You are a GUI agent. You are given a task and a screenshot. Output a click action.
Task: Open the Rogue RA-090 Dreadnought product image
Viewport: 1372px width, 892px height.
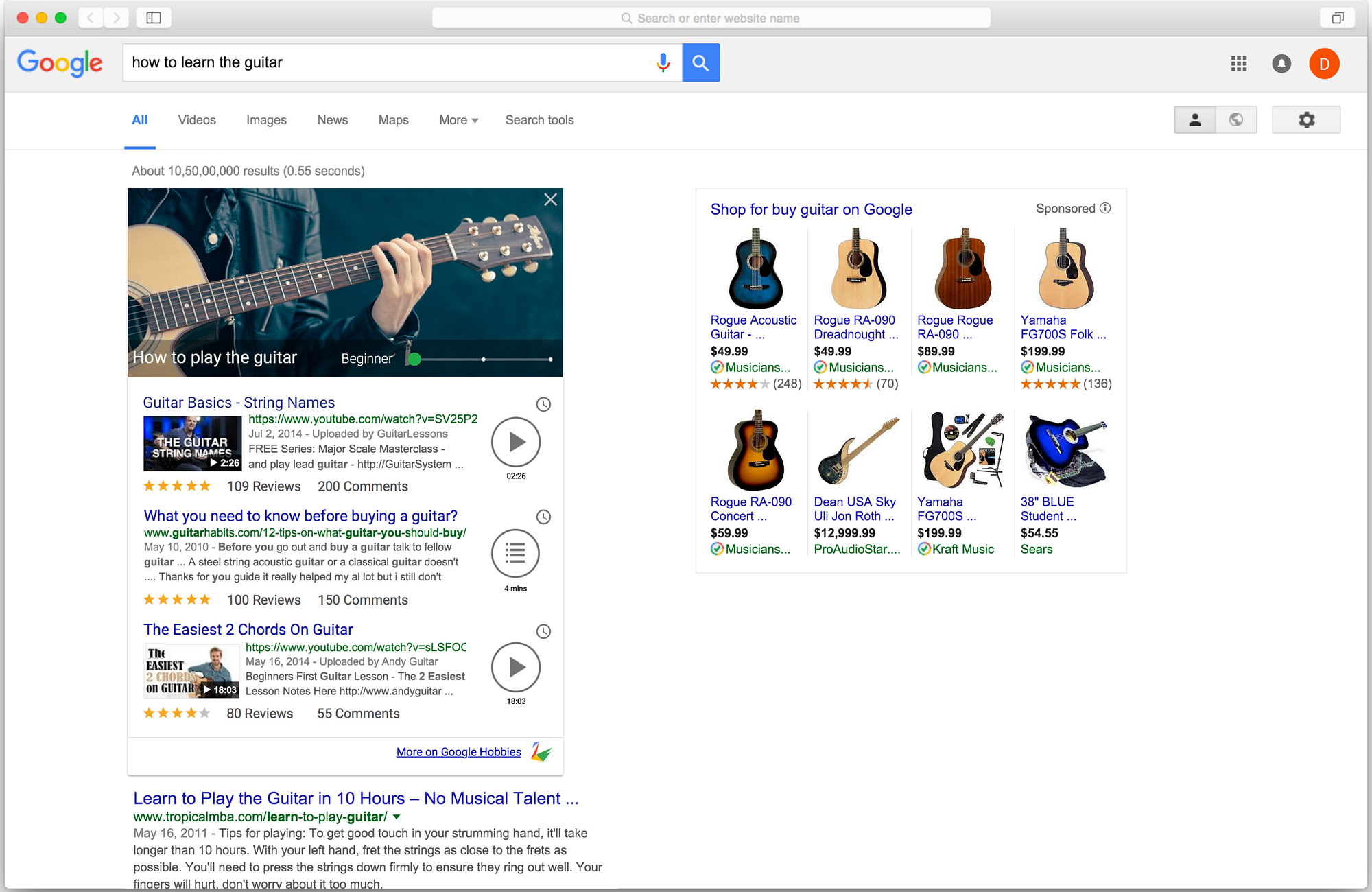[x=858, y=268]
